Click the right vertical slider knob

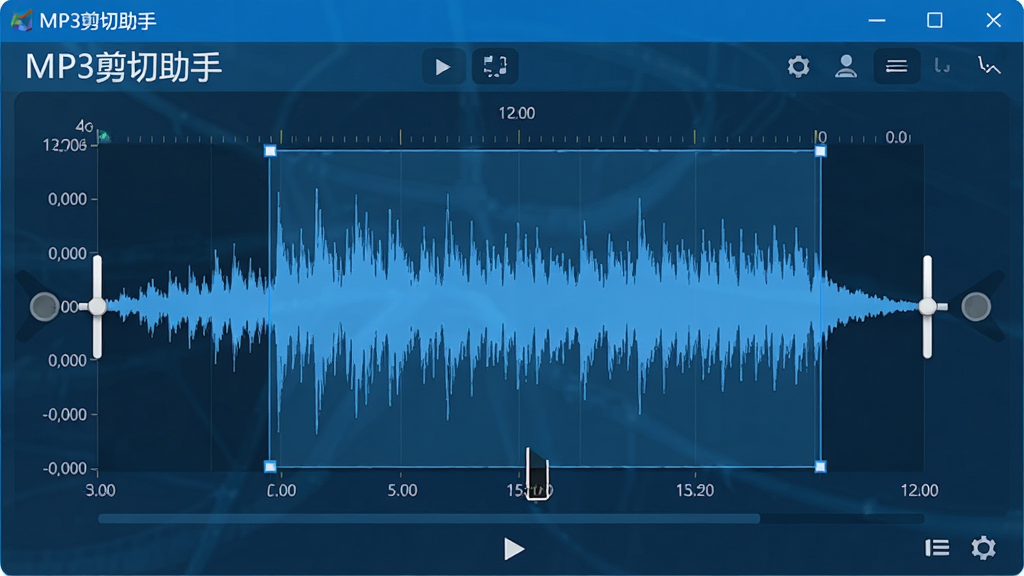927,306
